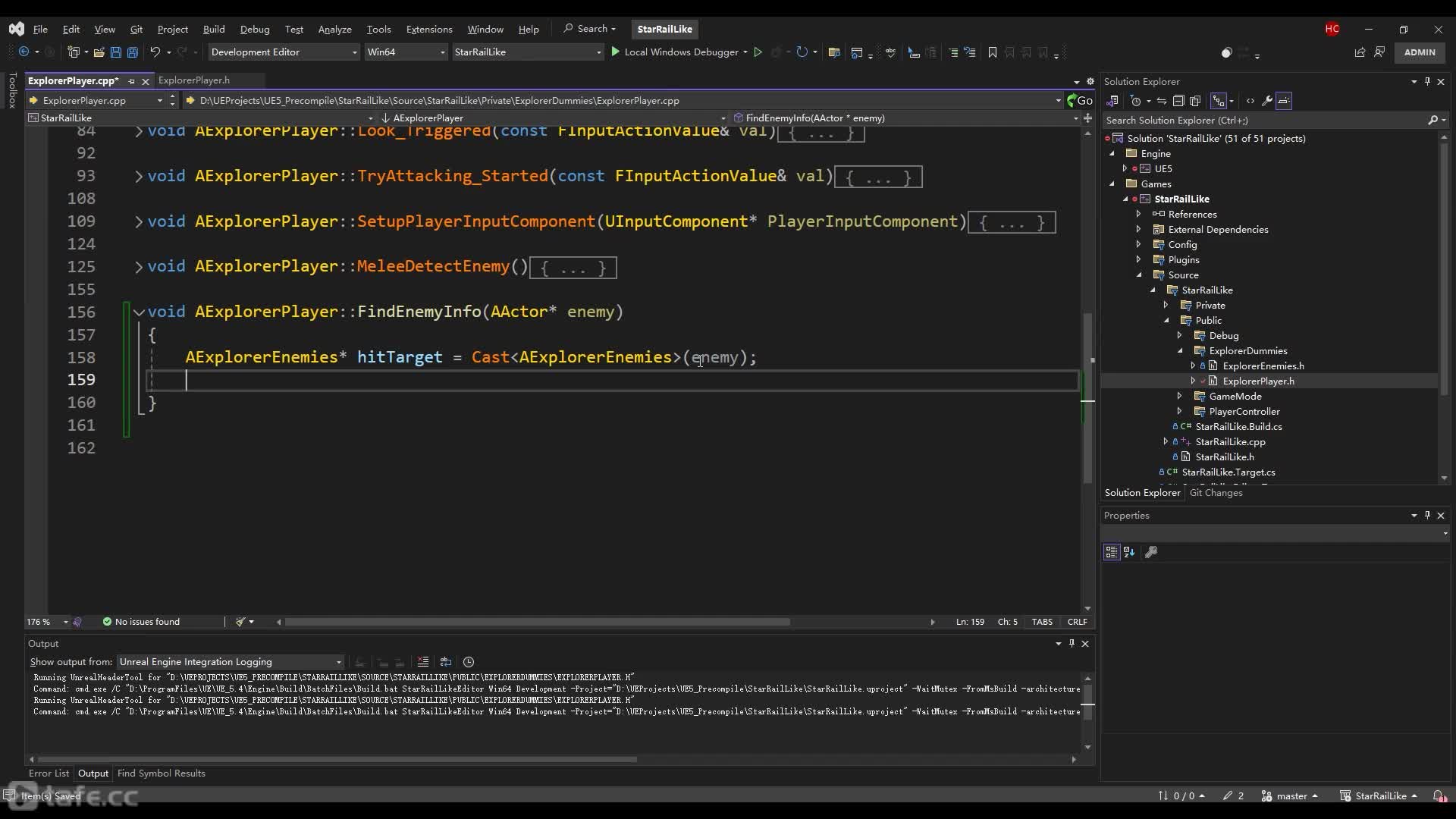Toggle Word Wrap in Output panel
The image size is (1456, 819).
point(446,662)
